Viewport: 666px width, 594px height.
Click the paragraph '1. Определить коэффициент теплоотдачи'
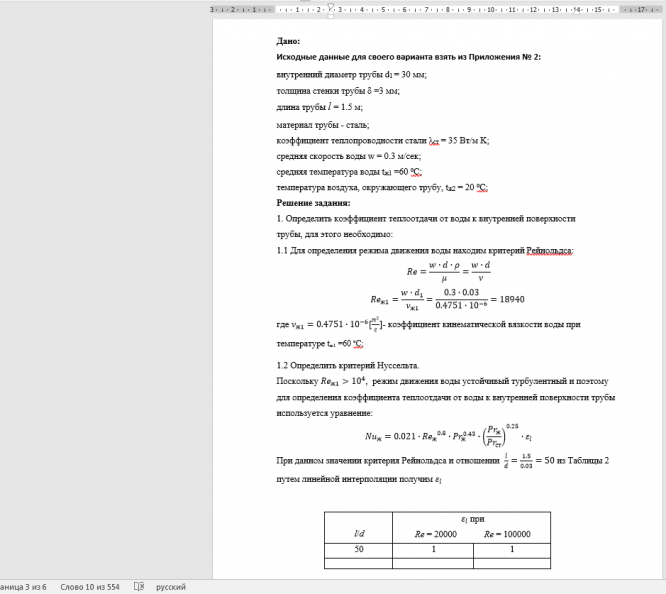pyautogui.click(x=426, y=226)
